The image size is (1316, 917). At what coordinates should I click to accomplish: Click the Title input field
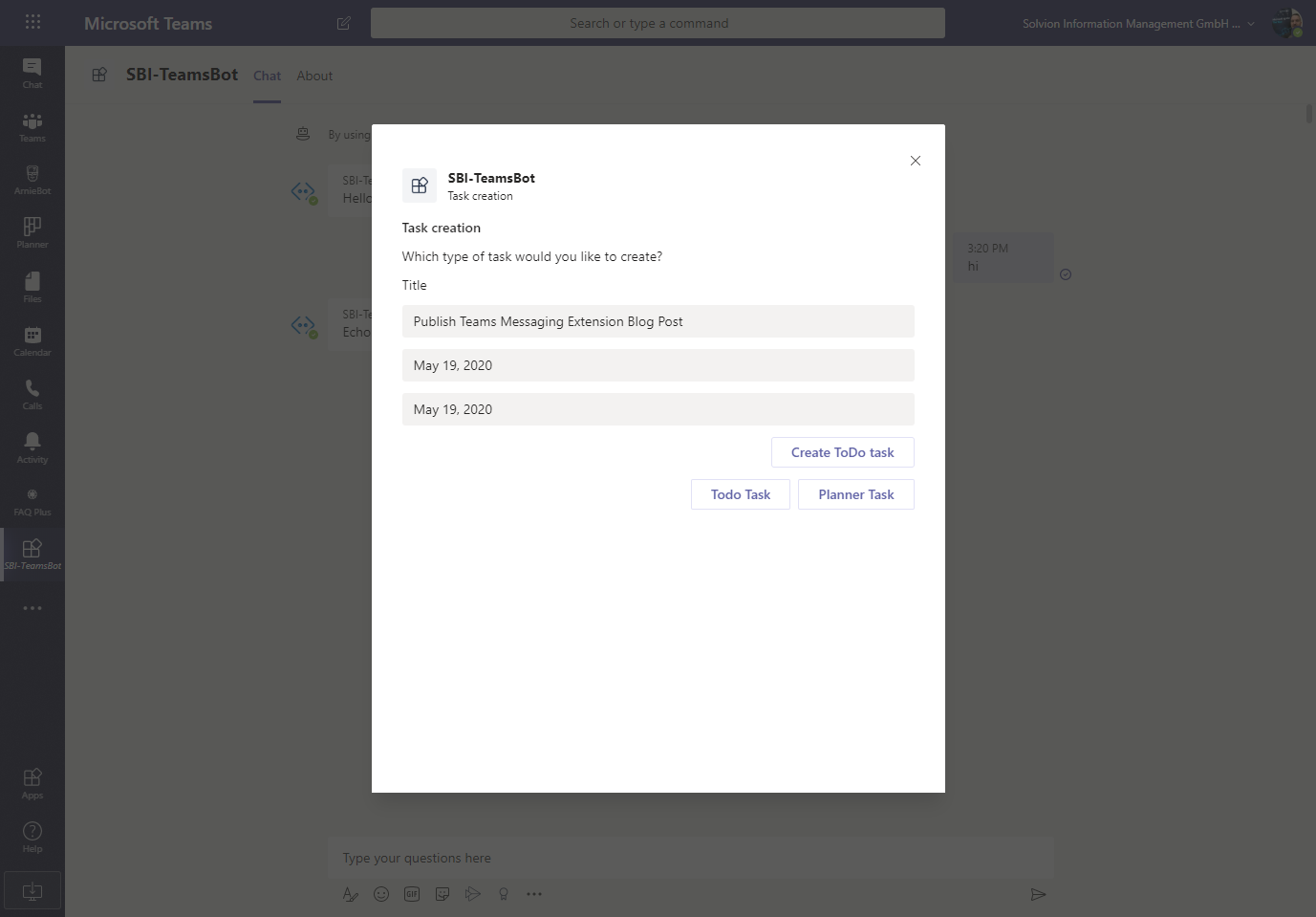658,321
